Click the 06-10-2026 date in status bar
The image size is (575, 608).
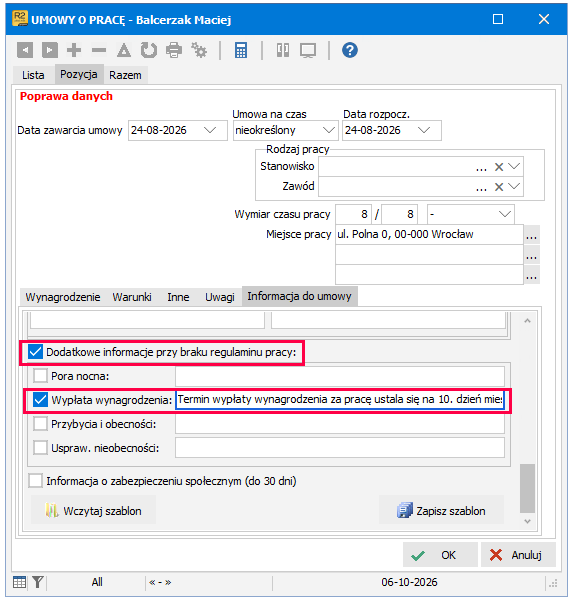409,582
